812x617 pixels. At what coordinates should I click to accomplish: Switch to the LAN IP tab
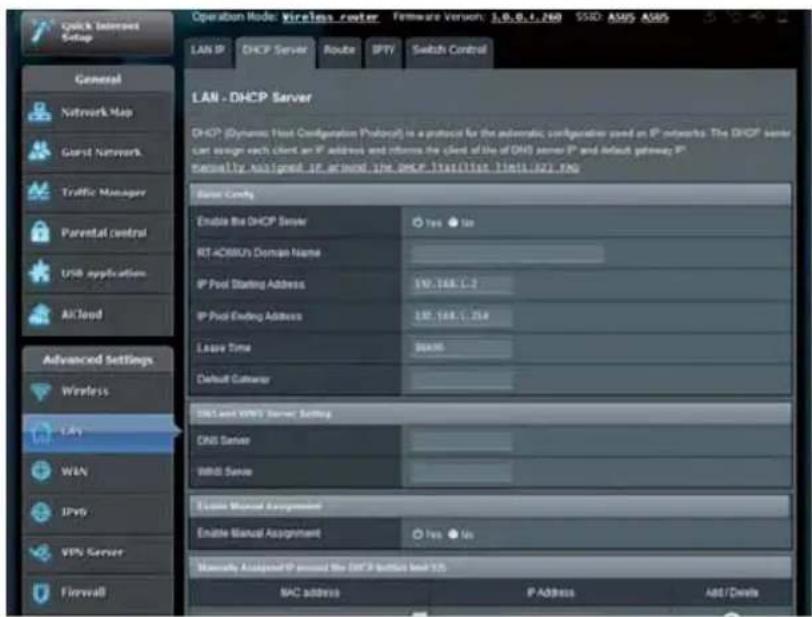point(208,51)
